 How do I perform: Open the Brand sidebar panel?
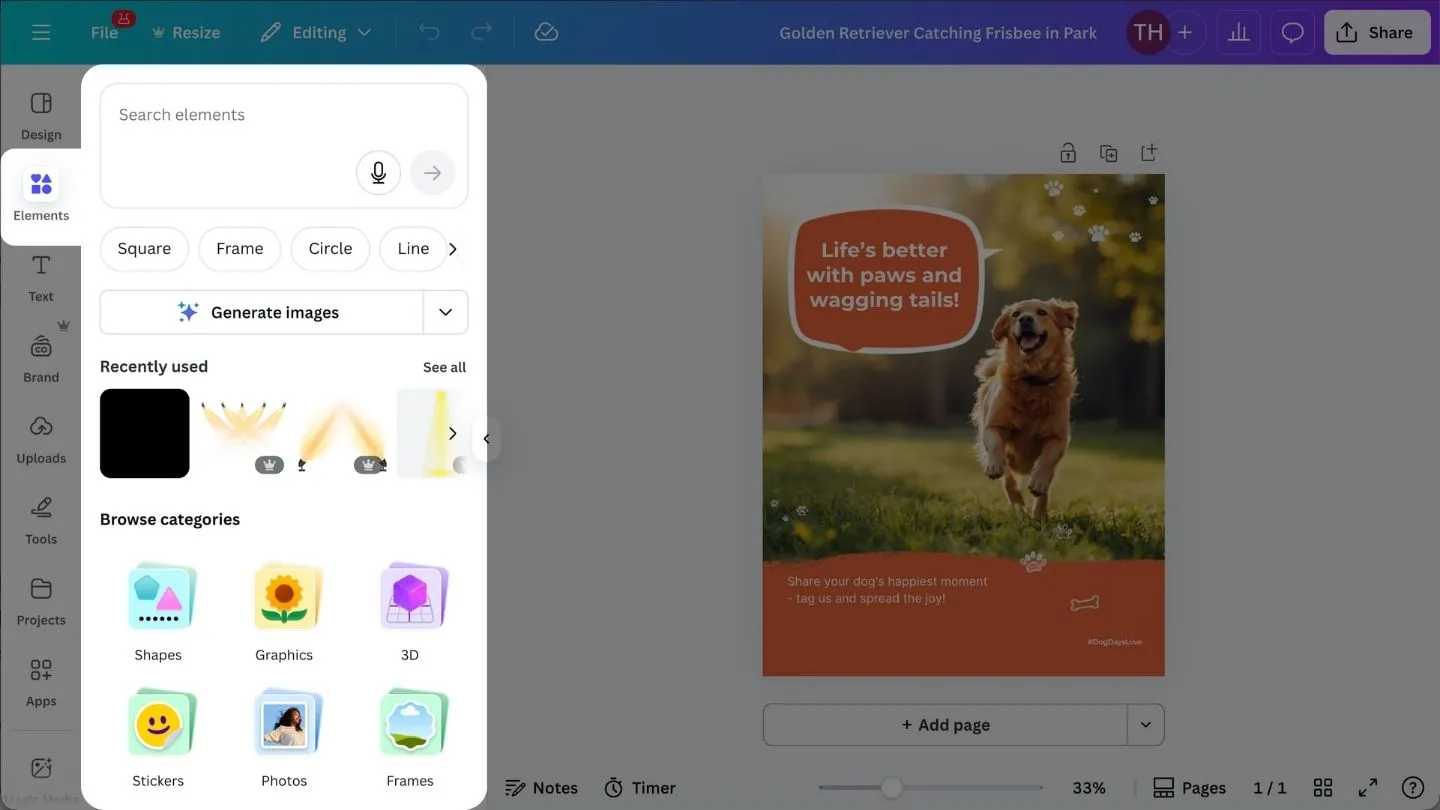[x=41, y=356]
